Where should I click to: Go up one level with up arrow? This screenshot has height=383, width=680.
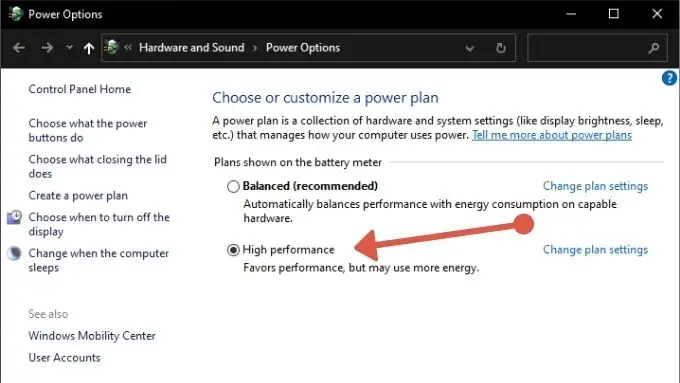click(x=89, y=48)
